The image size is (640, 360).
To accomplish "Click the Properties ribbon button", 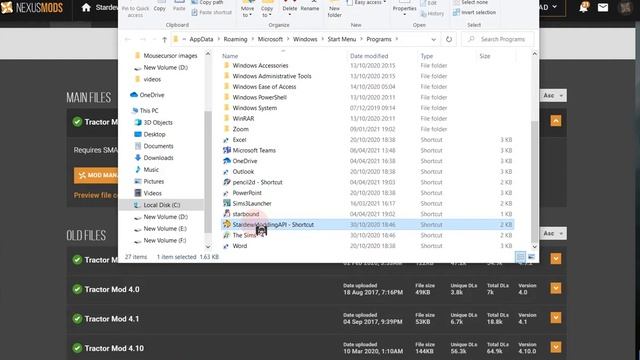I will tap(404, 9).
